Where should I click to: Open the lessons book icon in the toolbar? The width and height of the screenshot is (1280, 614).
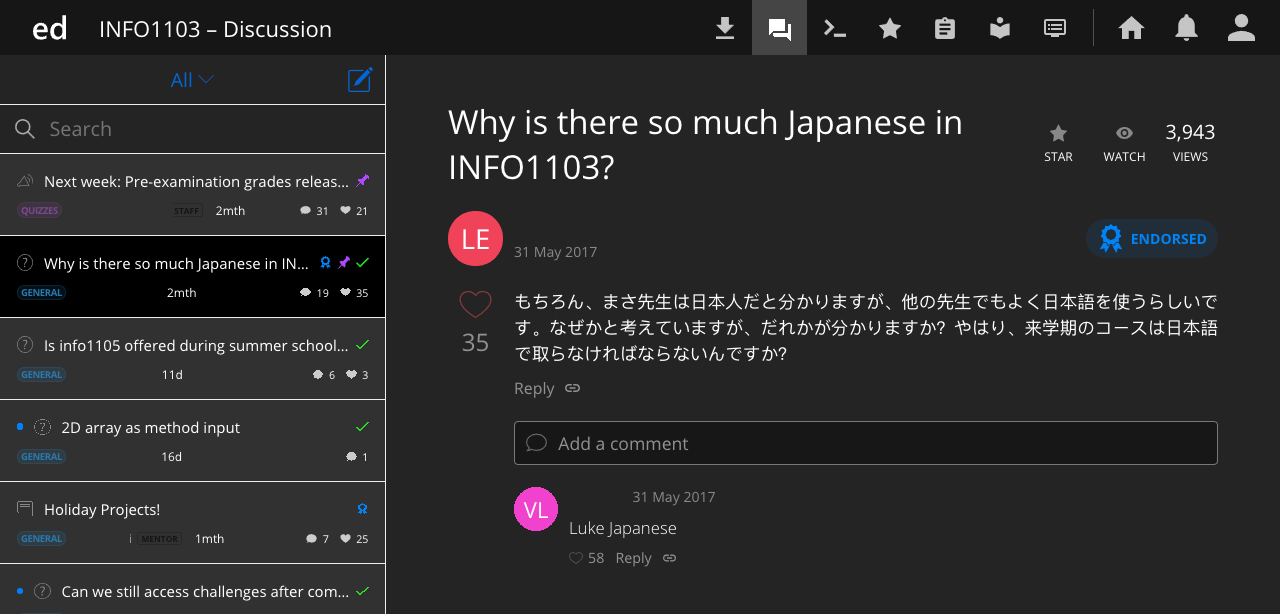click(x=999, y=27)
